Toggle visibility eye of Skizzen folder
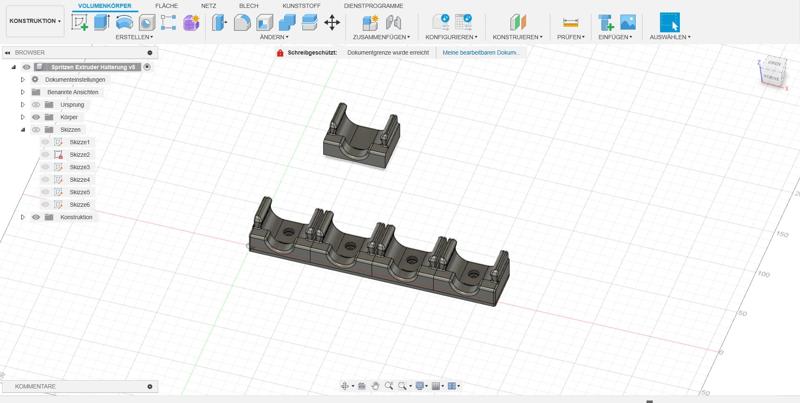 [36, 130]
